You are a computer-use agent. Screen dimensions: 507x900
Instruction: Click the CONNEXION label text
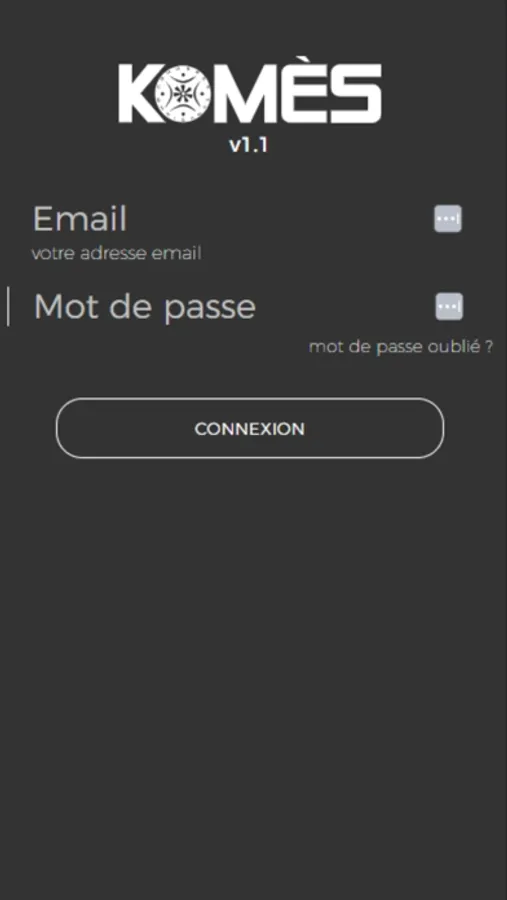(x=250, y=429)
